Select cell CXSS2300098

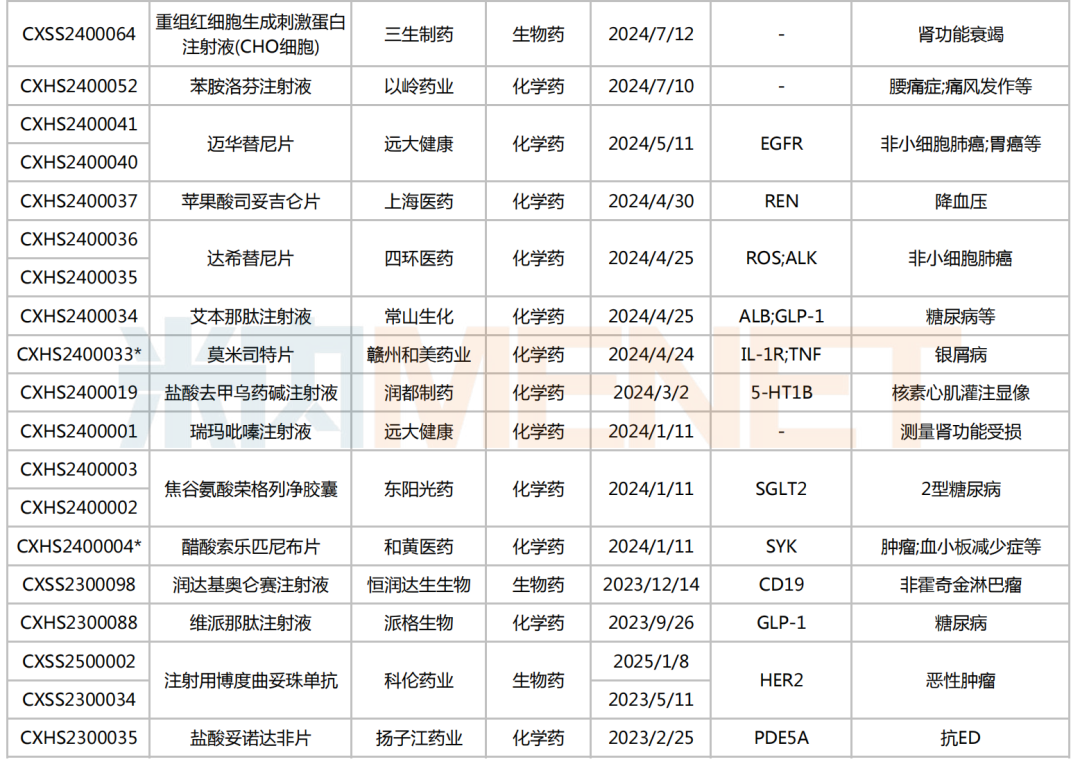(79, 584)
